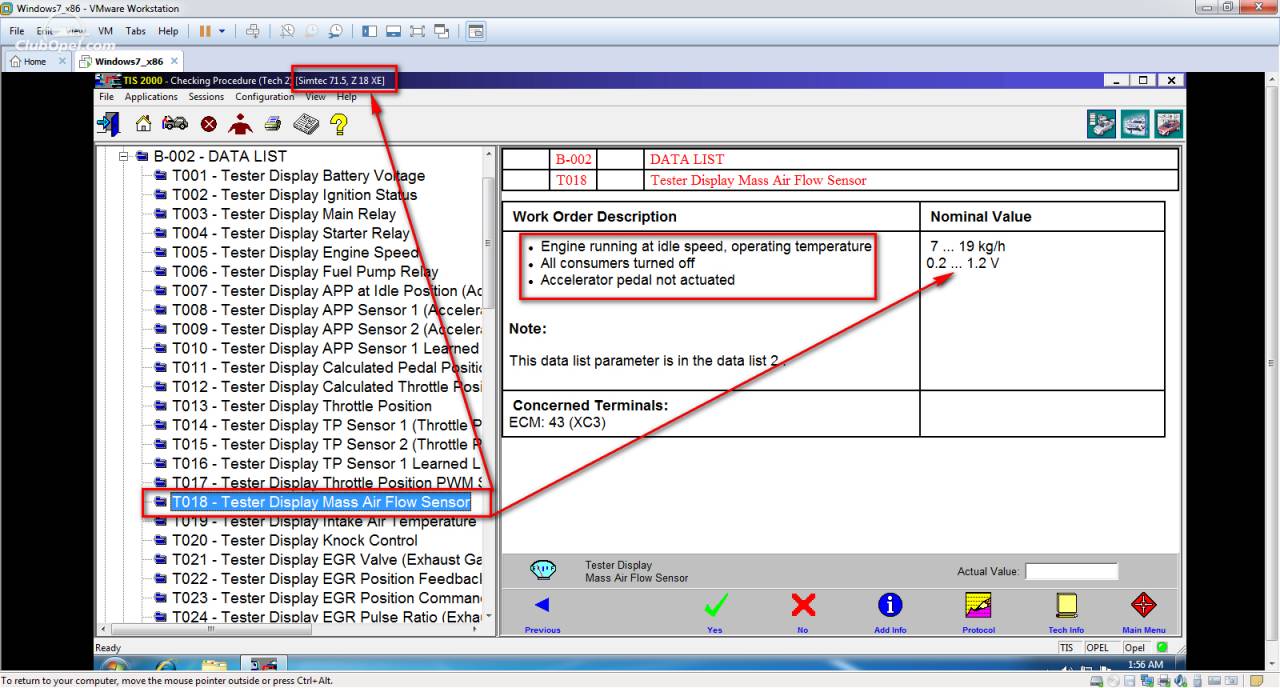Image resolution: width=1280 pixels, height=688 pixels.
Task: Click the exit door icon in TIS toolbar
Action: click(108, 124)
